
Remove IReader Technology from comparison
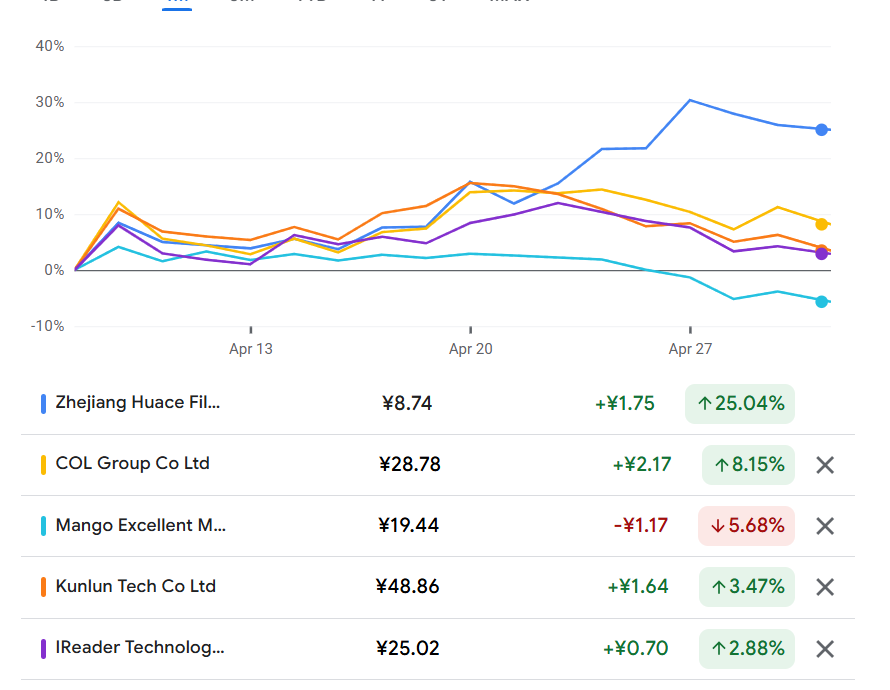[x=825, y=649]
